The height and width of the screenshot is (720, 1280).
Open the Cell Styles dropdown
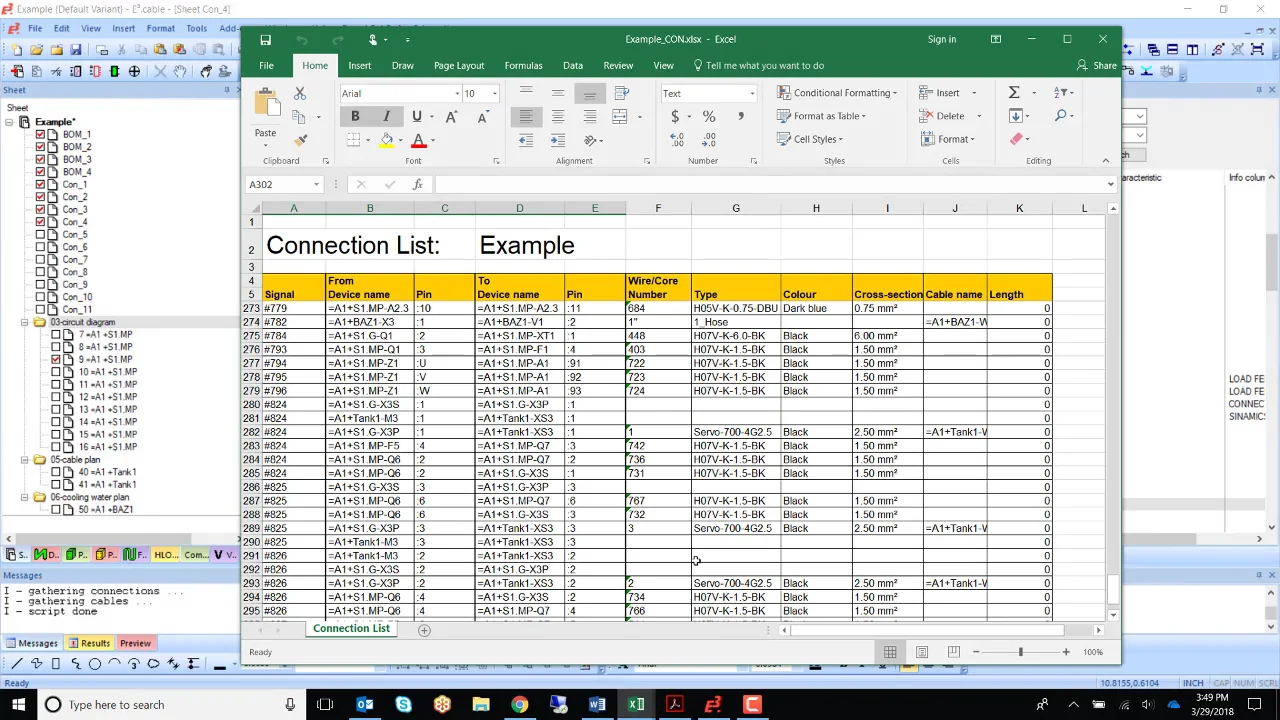coord(810,139)
